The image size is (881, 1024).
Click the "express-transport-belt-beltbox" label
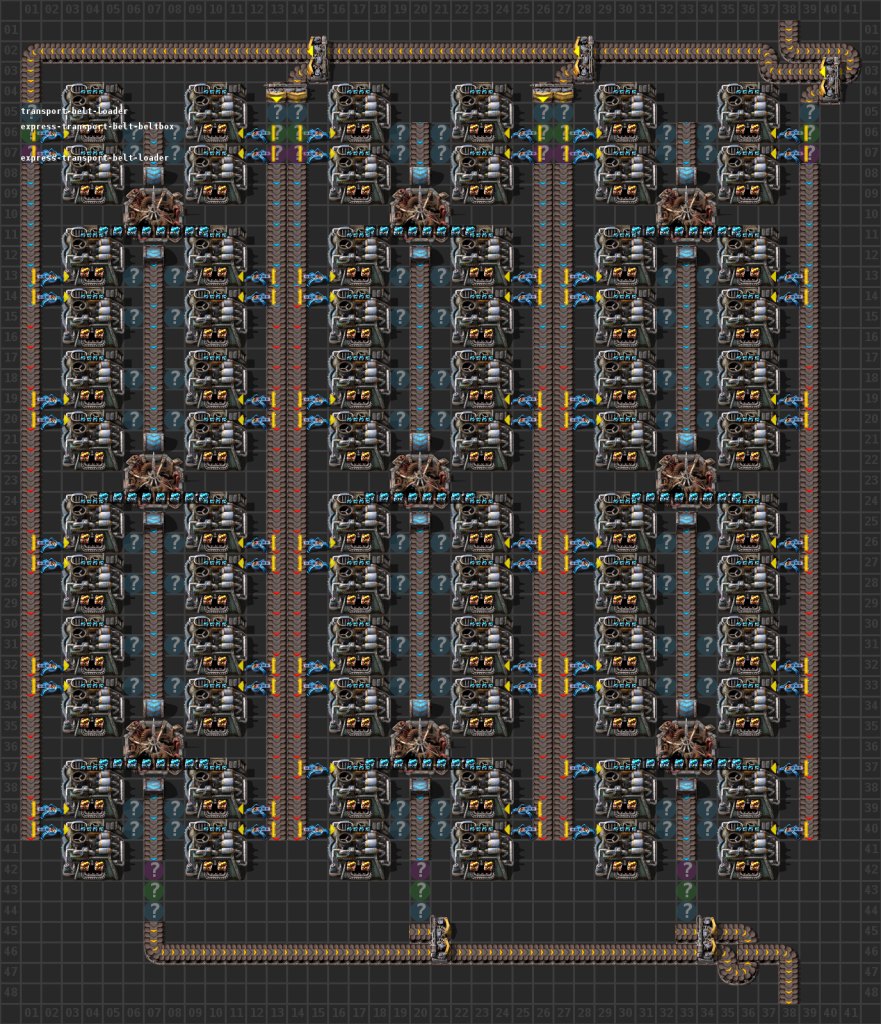click(x=97, y=126)
